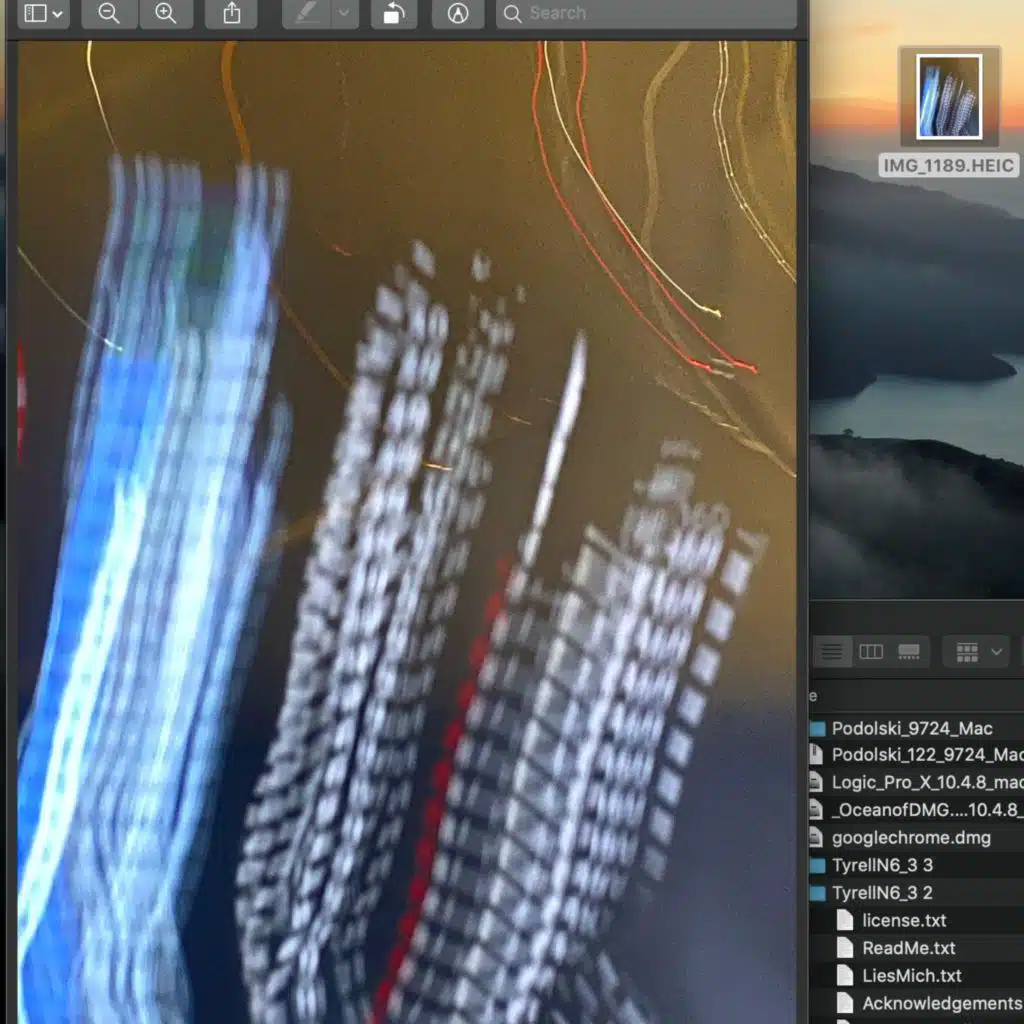Image resolution: width=1024 pixels, height=1024 pixels.
Task: Switch Finder to list view
Action: click(831, 652)
